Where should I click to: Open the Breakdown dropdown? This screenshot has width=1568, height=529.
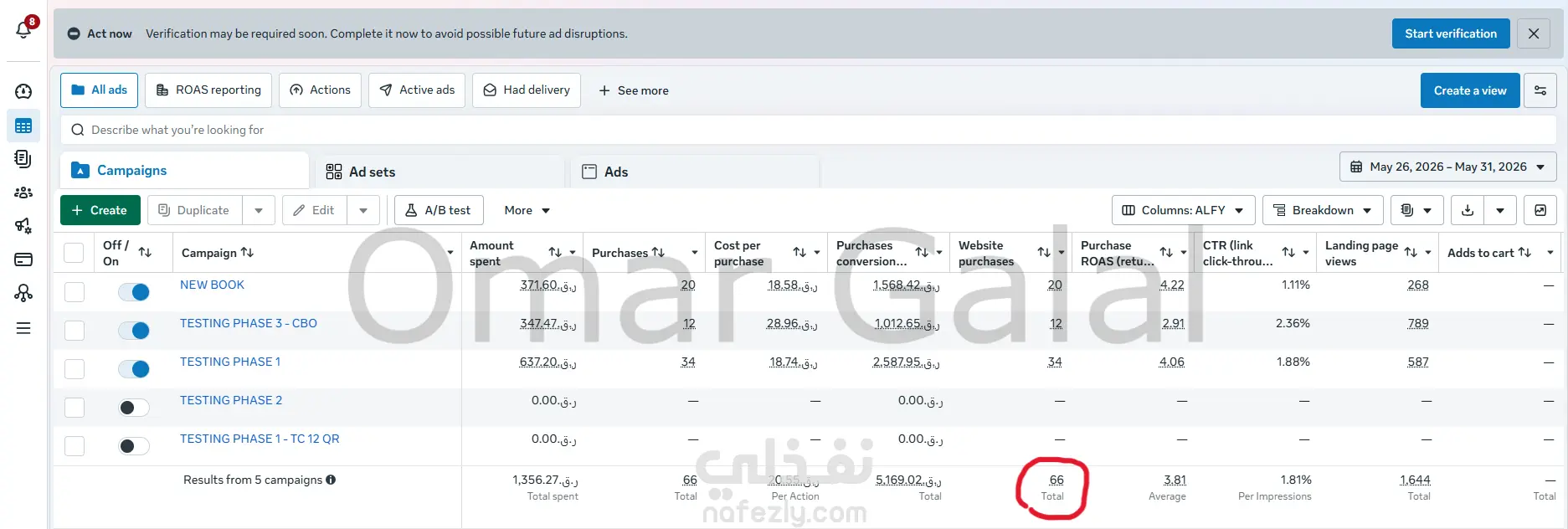coord(1323,210)
